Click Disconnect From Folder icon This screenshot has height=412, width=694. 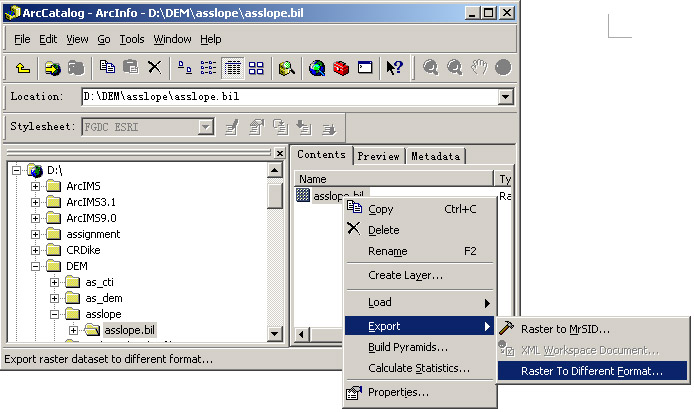[x=76, y=68]
